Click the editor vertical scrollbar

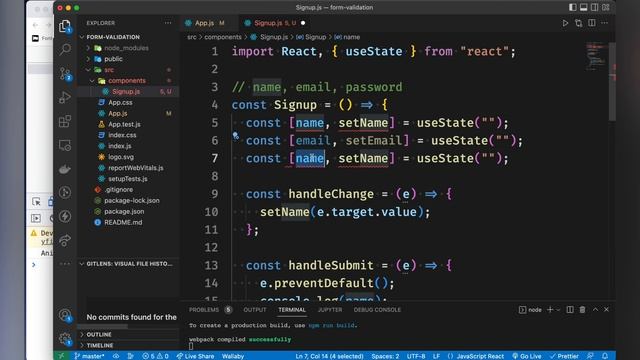click(x=612, y=82)
